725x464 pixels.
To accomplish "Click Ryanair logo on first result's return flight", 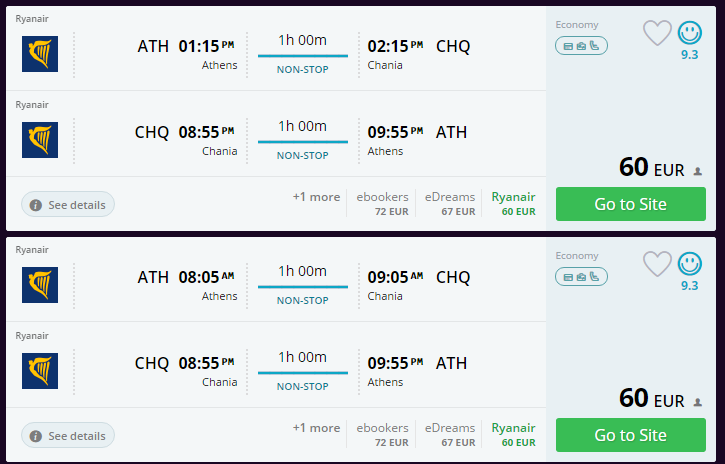I will pos(40,140).
